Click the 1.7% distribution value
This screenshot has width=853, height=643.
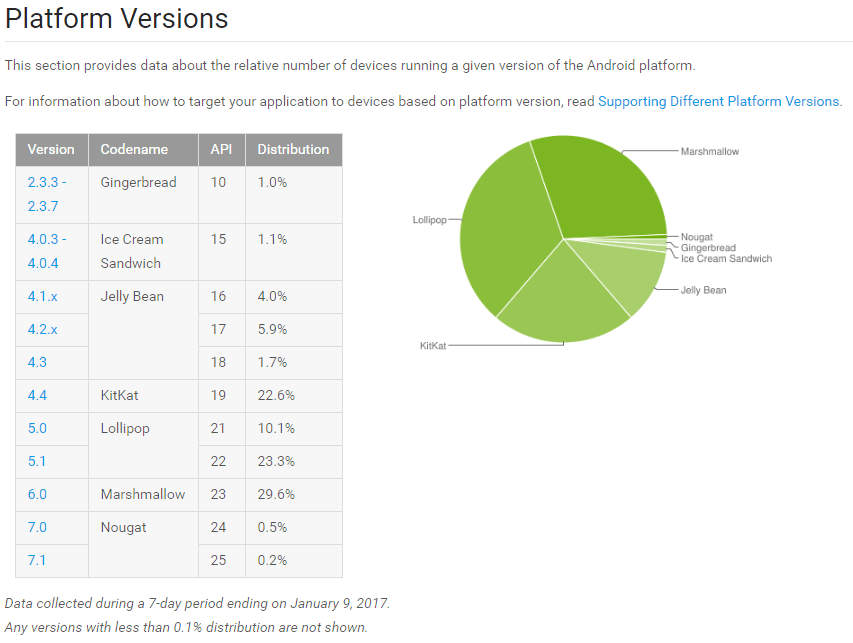coord(272,362)
